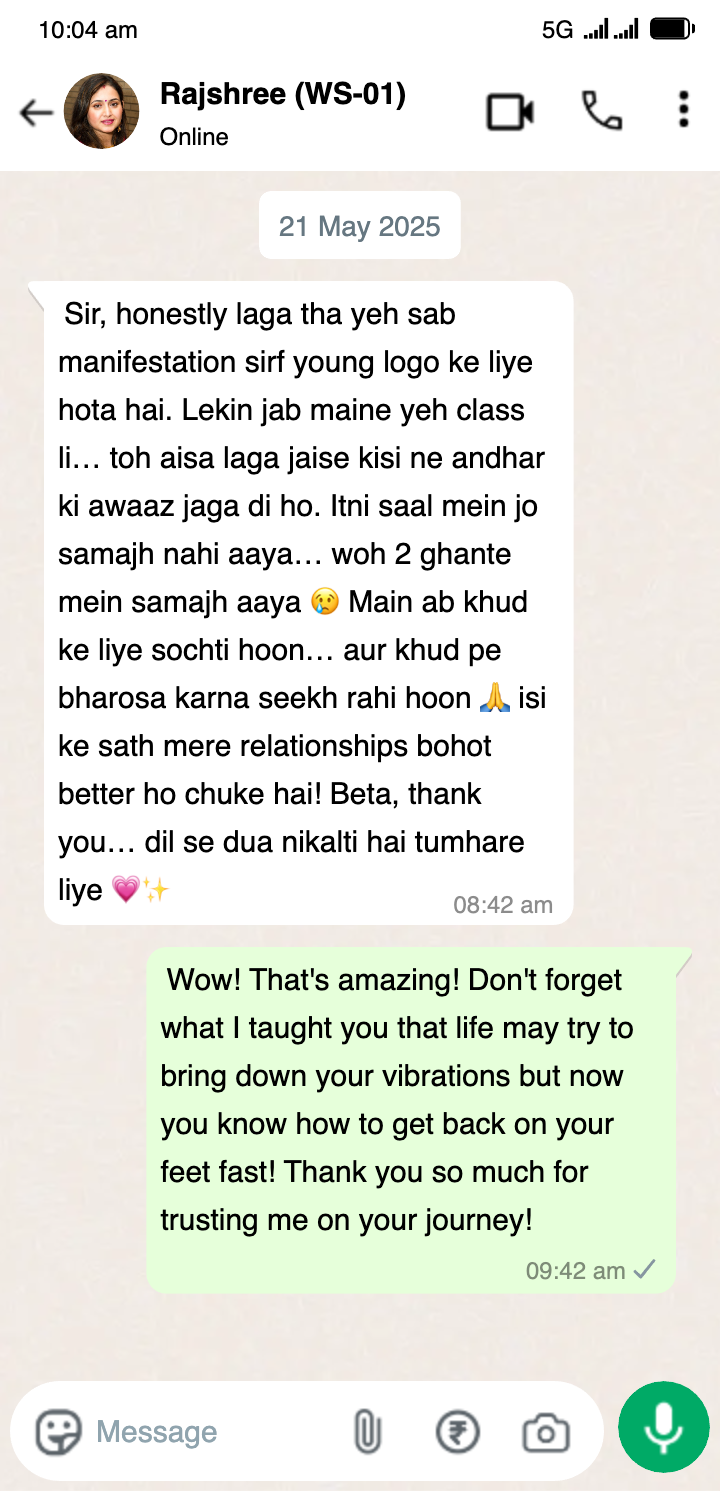Viewport: 720px width, 1492px height.
Task: Open contact info via Rajshree (WS-01) name
Action: click(283, 94)
